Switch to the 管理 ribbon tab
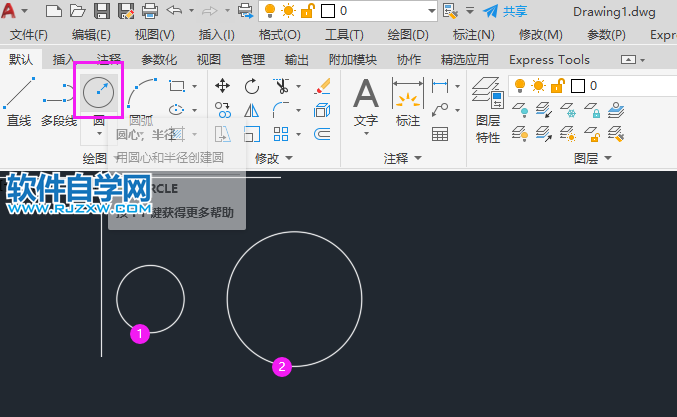 coord(253,60)
